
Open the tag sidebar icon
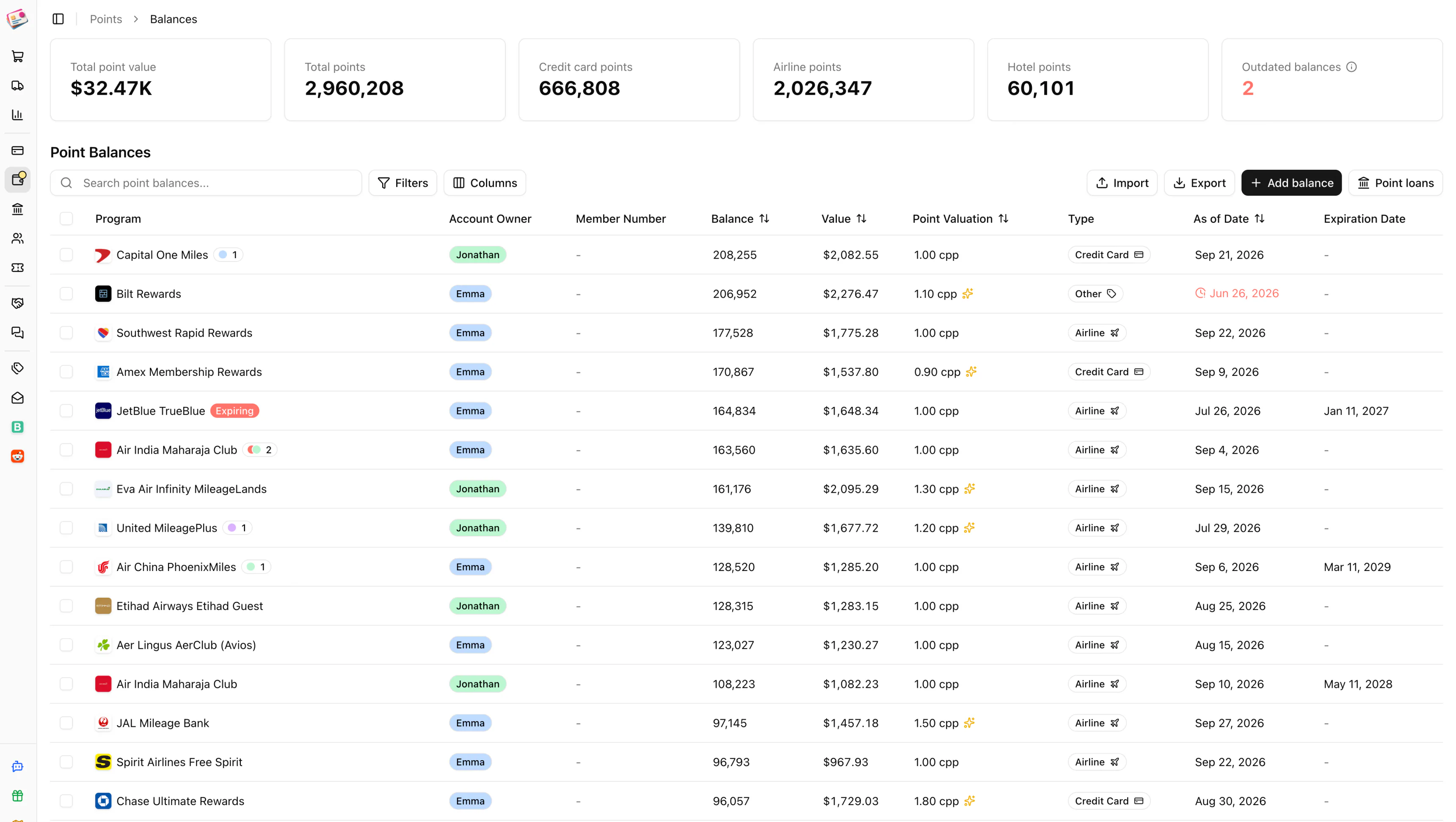click(17, 369)
